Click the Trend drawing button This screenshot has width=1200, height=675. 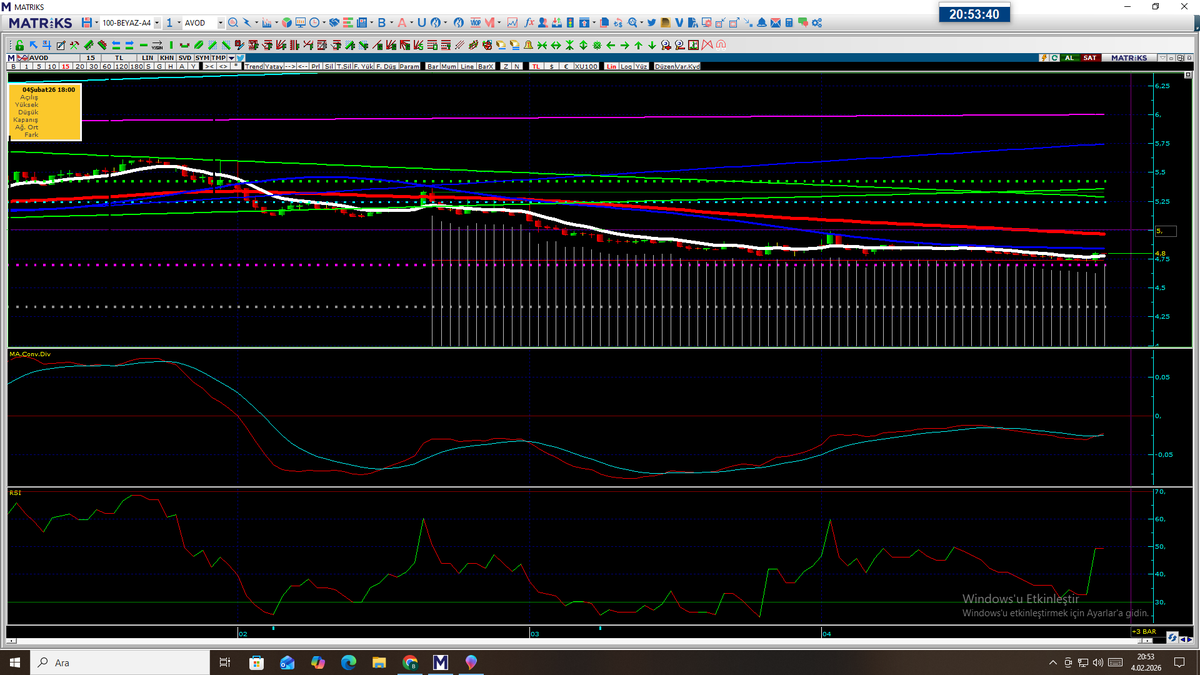pos(254,66)
